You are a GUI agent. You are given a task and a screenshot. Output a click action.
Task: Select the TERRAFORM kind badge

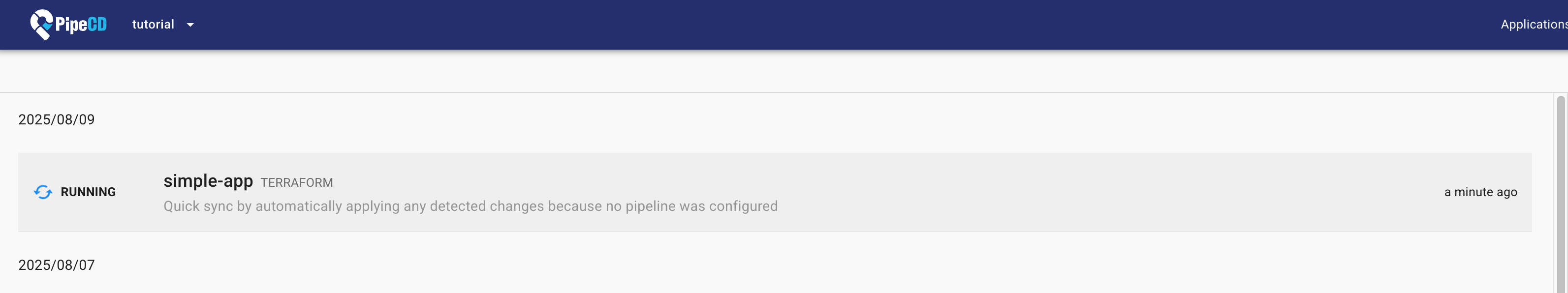coord(296,182)
